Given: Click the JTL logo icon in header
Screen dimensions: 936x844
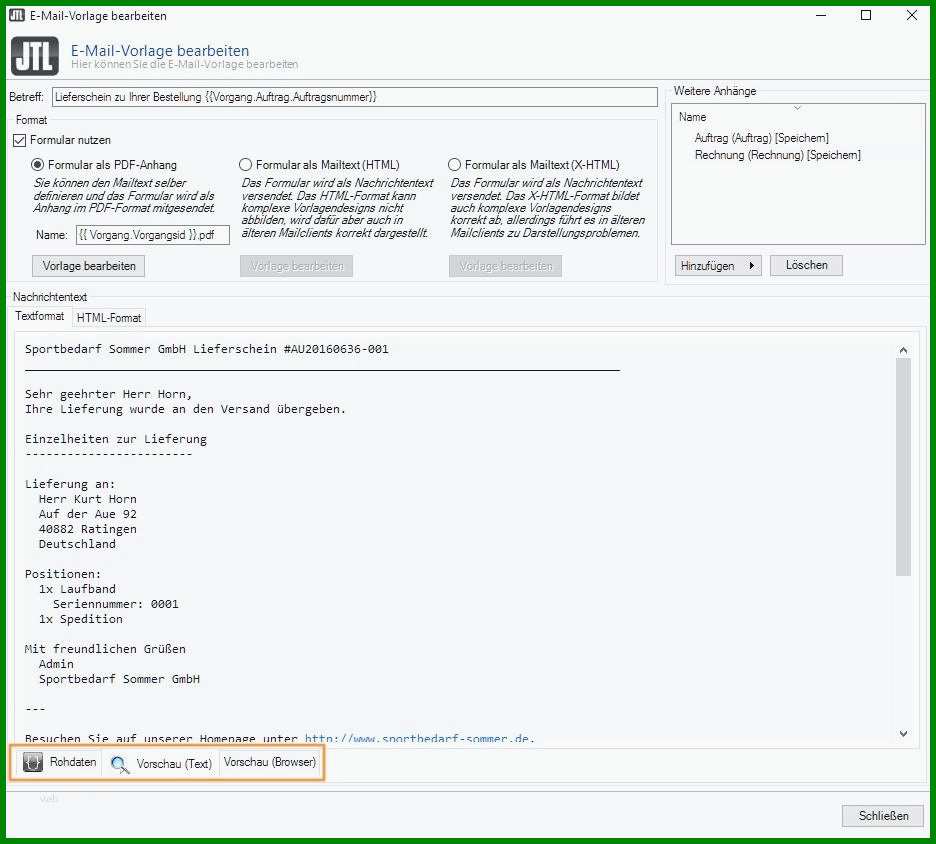Looking at the screenshot, I should pyautogui.click(x=35, y=56).
